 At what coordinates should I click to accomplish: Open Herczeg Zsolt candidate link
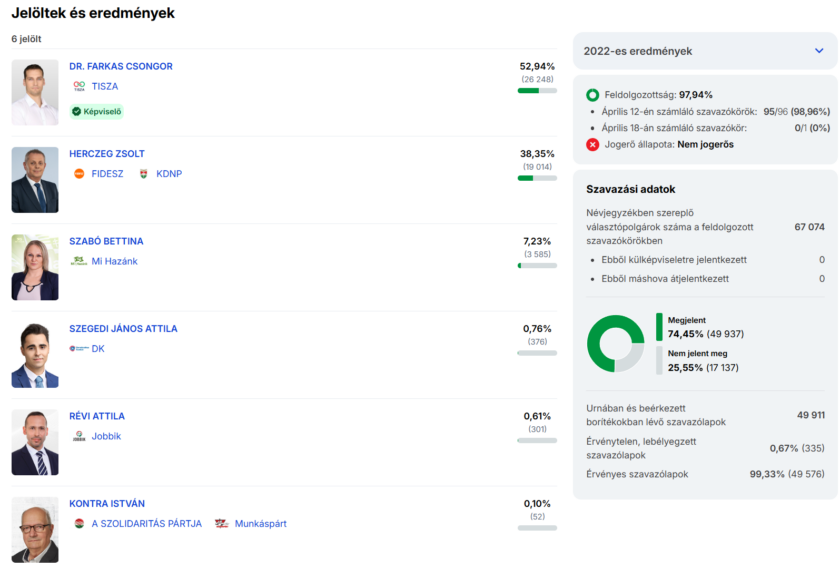point(107,154)
